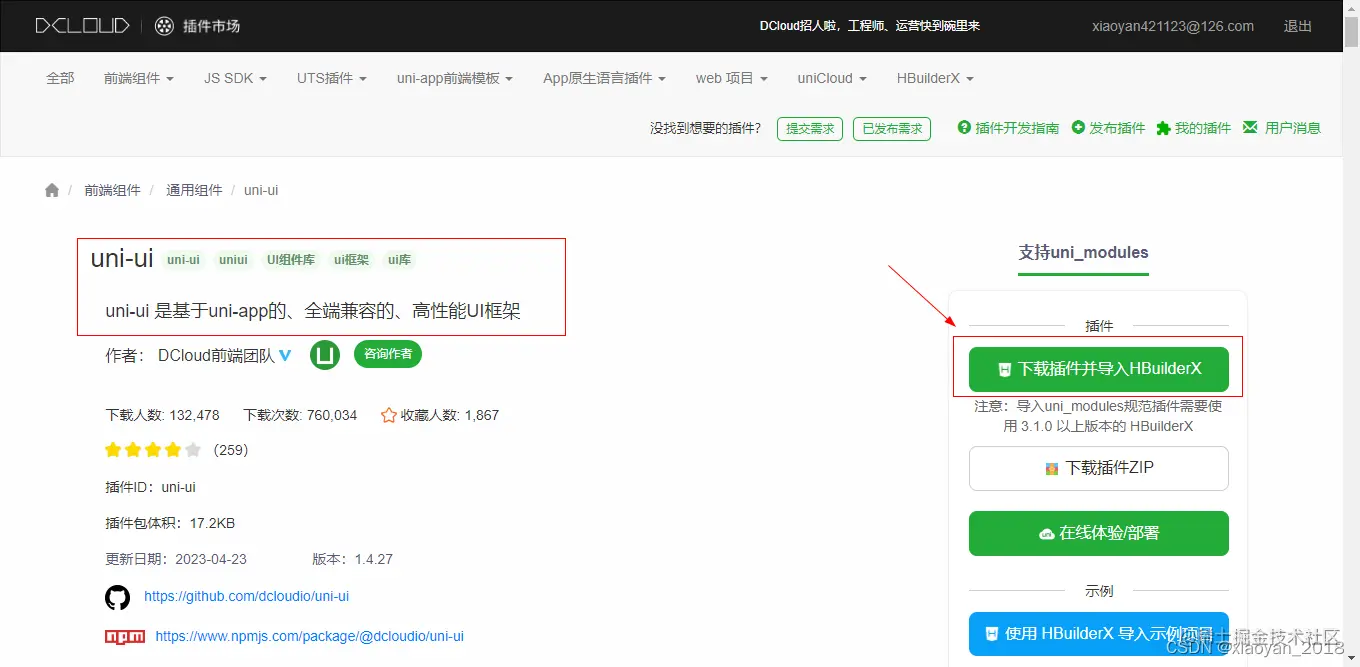Click 提交需求 button

(810, 128)
